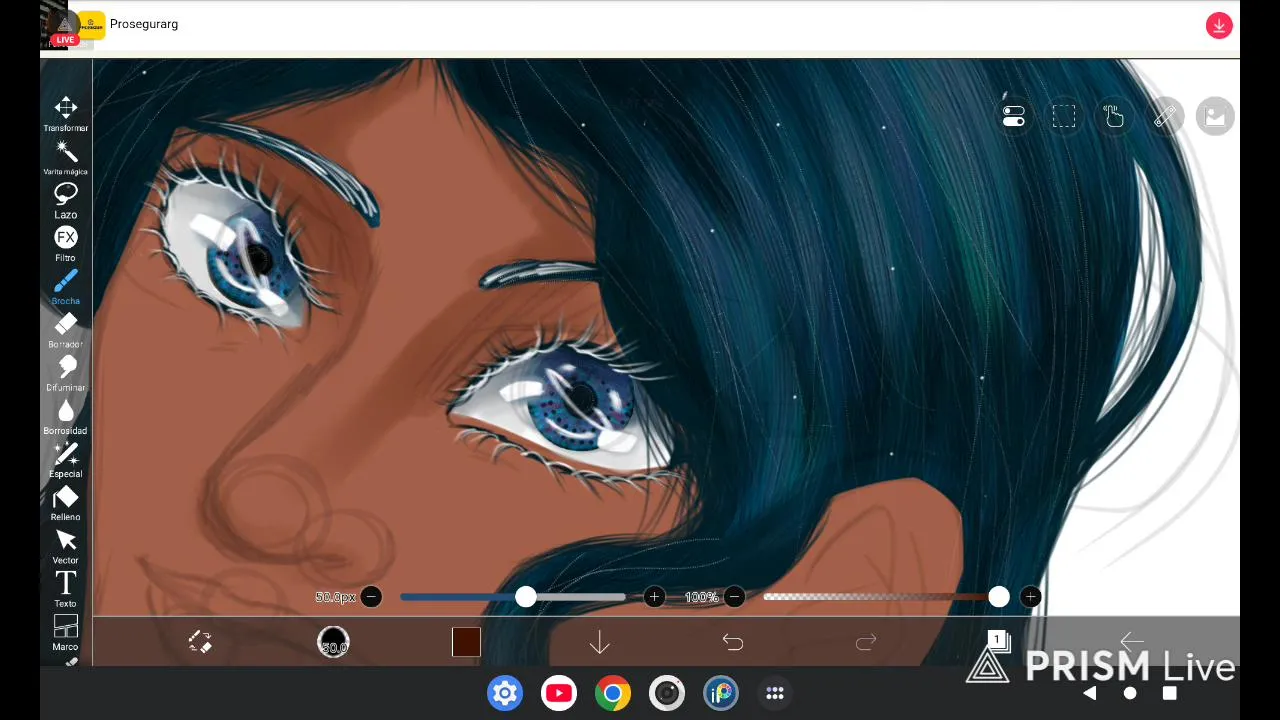This screenshot has height=720, width=1280.
Task: Pick the Vector tool
Action: pyautogui.click(x=66, y=546)
